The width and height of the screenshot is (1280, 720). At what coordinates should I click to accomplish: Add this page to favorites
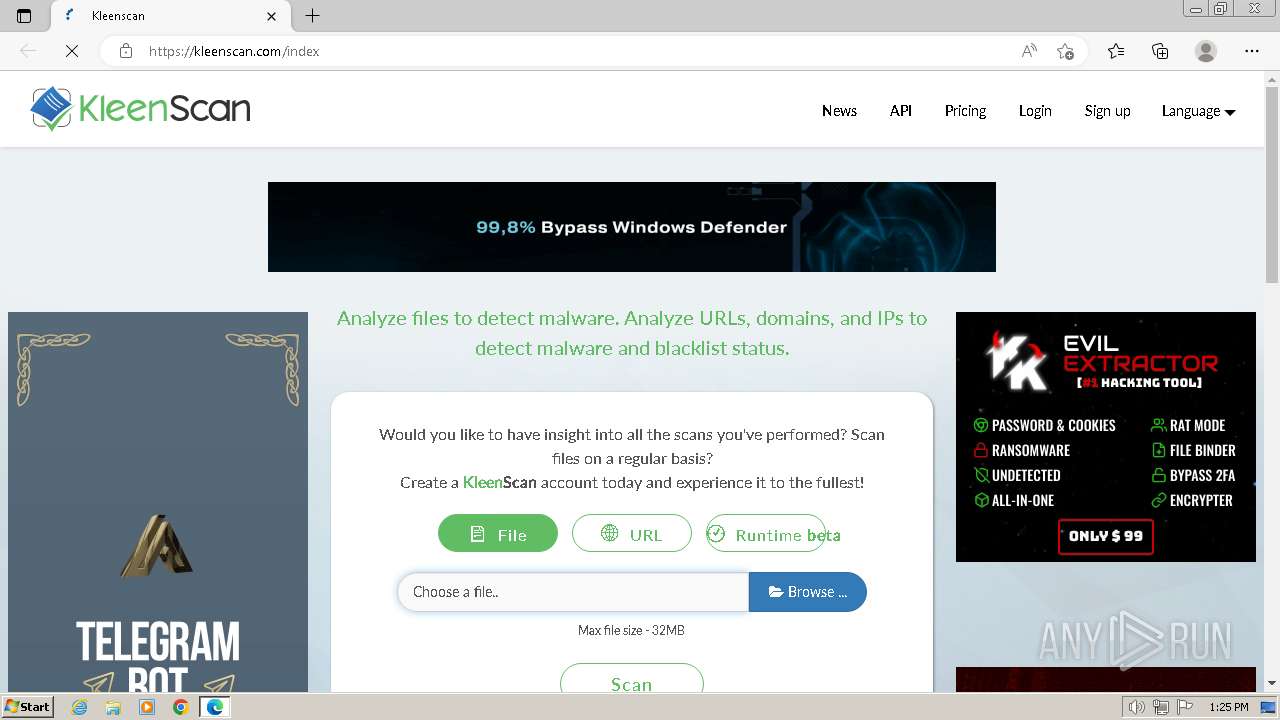tap(1065, 51)
